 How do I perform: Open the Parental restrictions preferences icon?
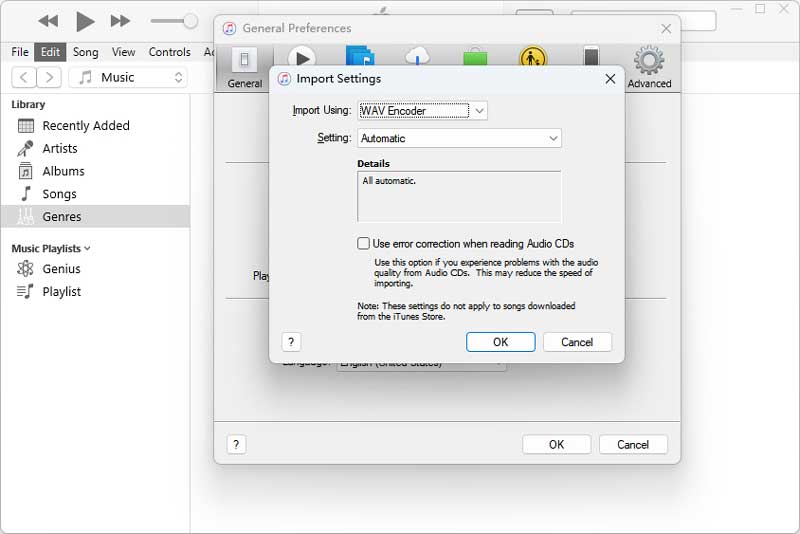533,60
